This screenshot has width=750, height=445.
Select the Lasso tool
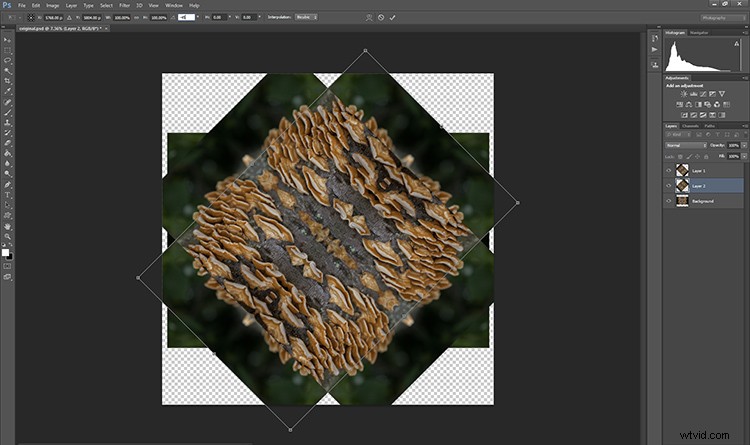(x=8, y=60)
